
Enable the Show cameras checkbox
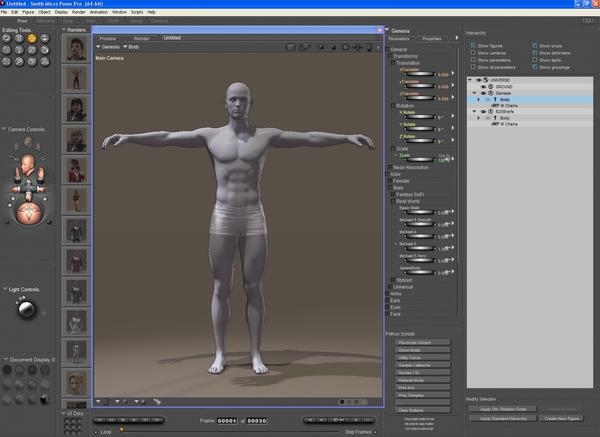473,53
